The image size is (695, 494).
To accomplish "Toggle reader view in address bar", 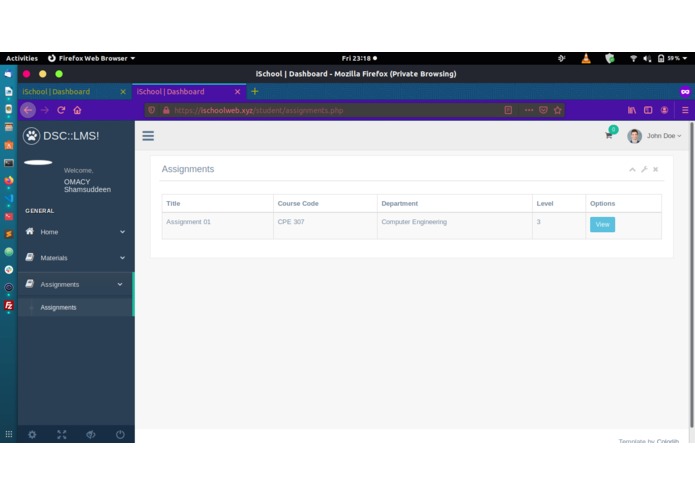I will 508,110.
